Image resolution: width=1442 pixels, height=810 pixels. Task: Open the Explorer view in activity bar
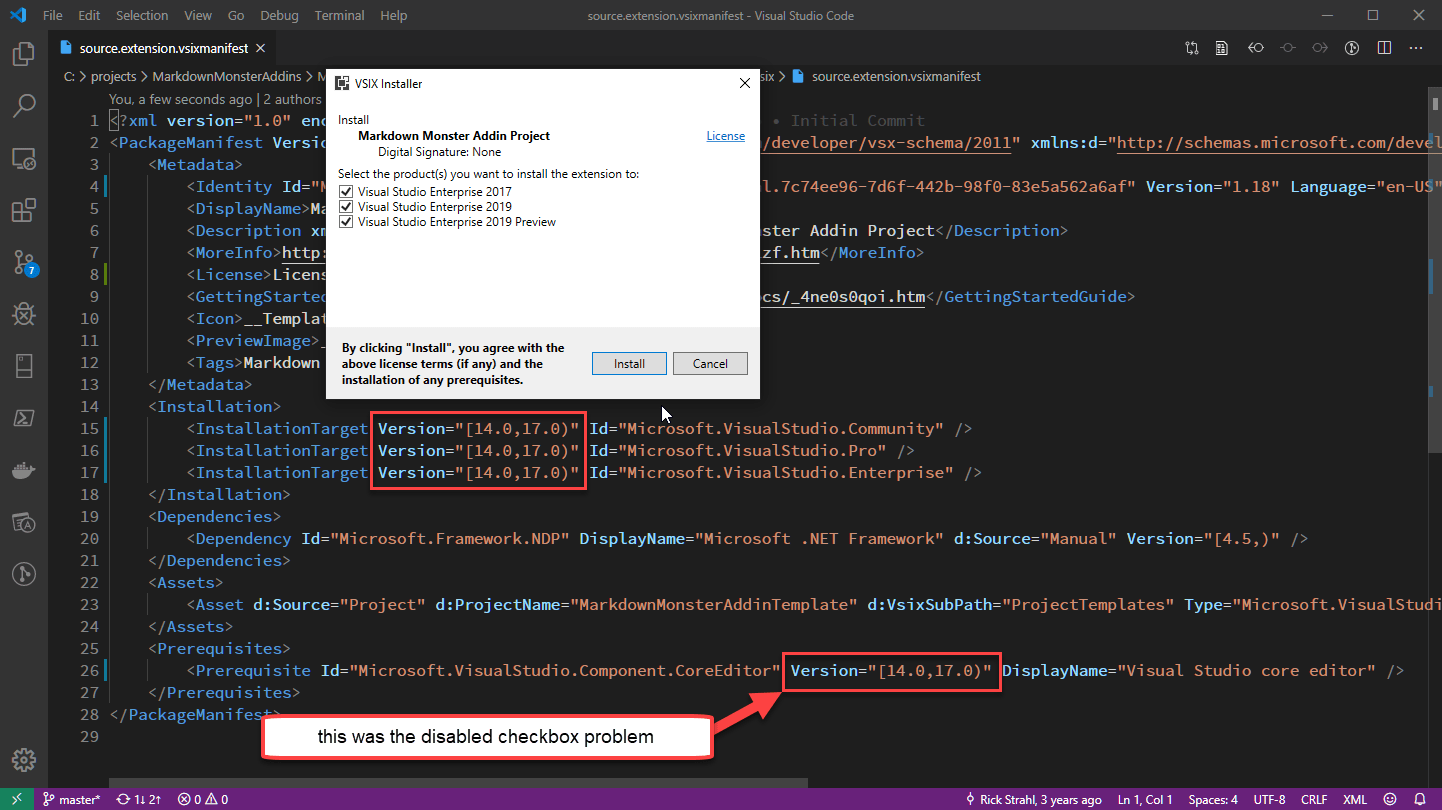click(24, 54)
